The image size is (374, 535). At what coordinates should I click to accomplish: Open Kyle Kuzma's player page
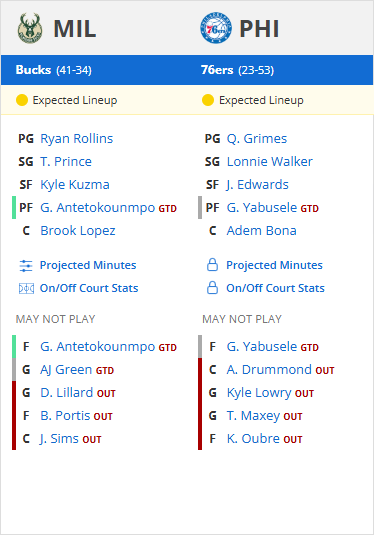pos(75,185)
